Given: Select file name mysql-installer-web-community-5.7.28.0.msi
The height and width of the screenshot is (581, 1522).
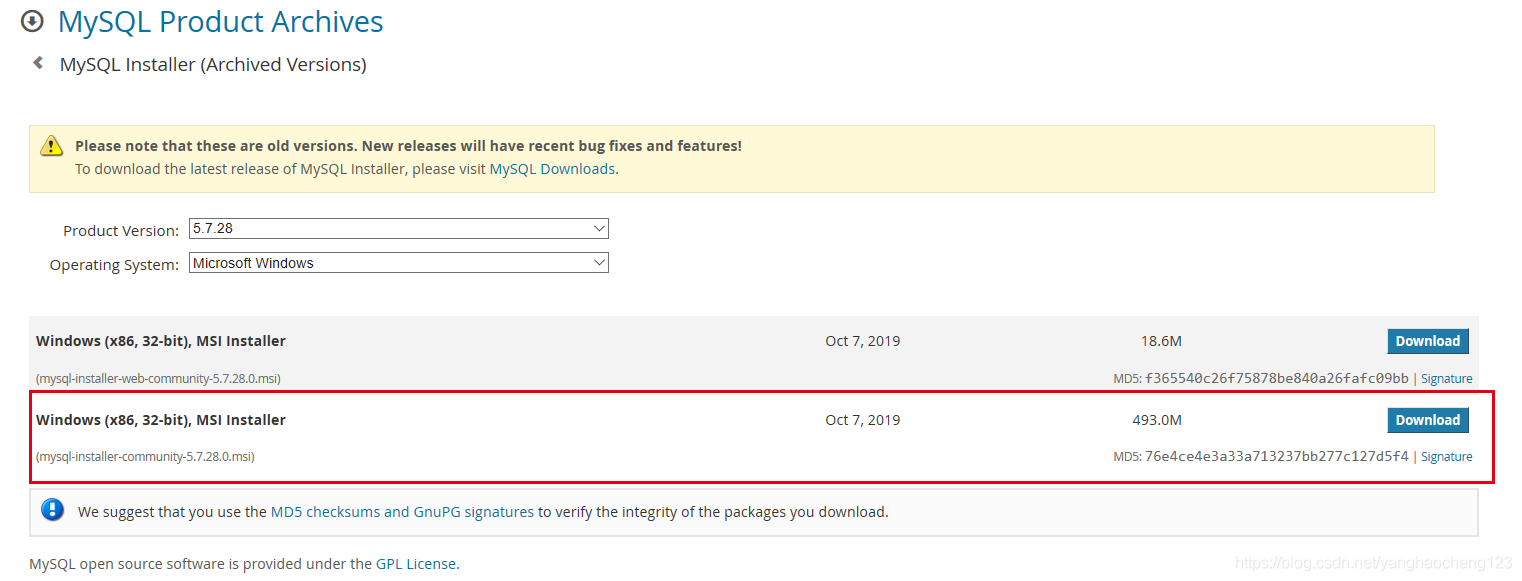Looking at the screenshot, I should [158, 378].
